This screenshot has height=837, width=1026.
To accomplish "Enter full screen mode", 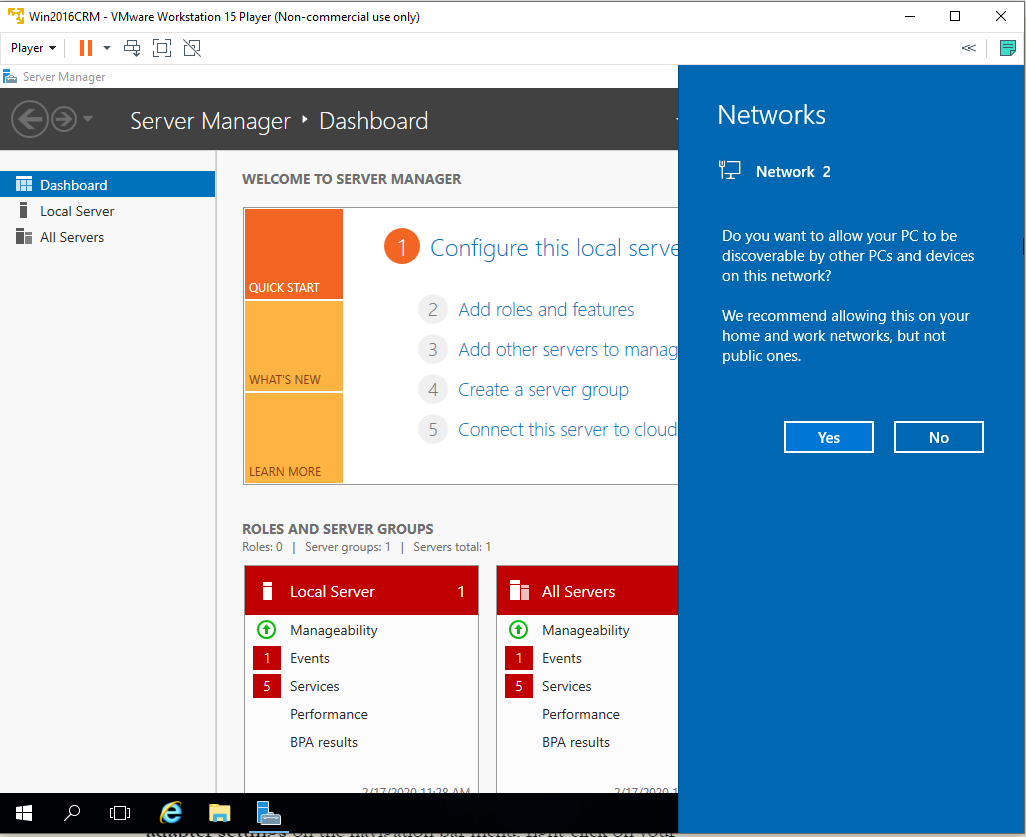I will coord(161,47).
